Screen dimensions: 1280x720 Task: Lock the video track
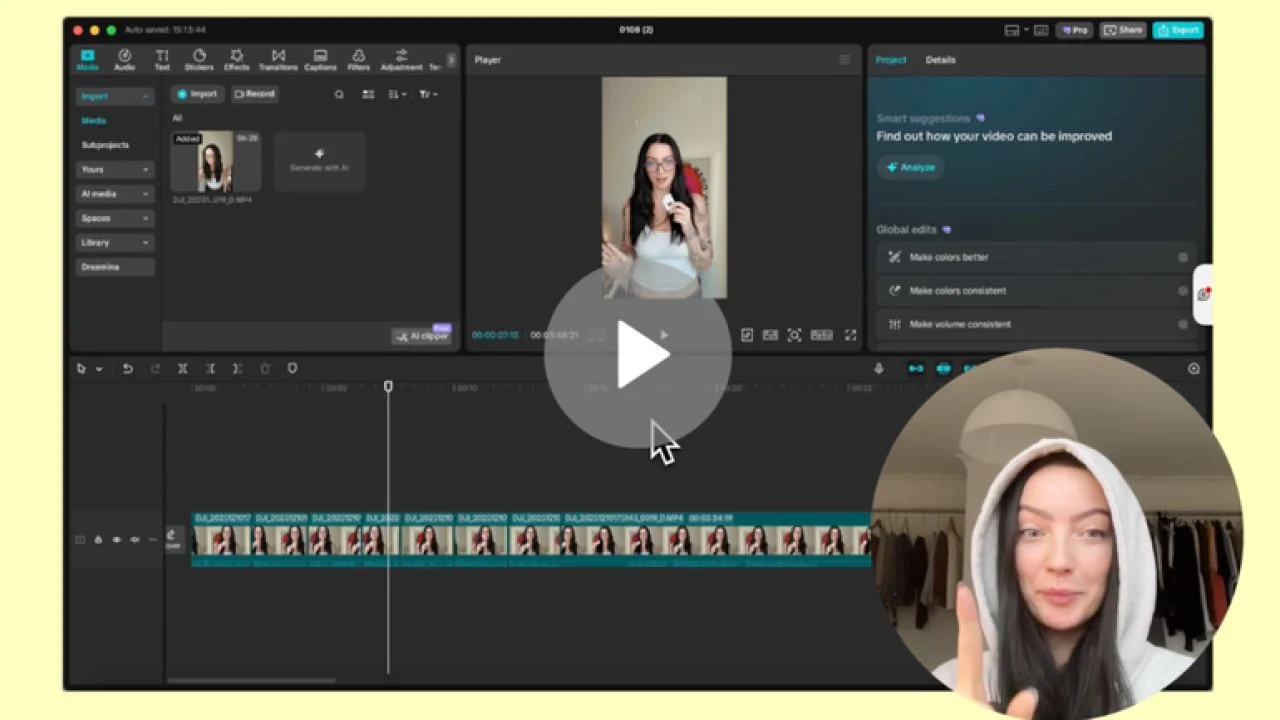click(x=98, y=540)
